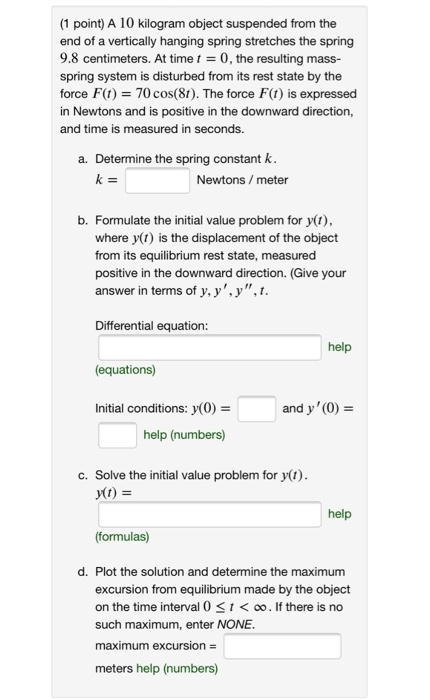Open help (numbers) link under initial conditions
Image resolution: width=430 pixels, height=700 pixels.
tap(184, 435)
